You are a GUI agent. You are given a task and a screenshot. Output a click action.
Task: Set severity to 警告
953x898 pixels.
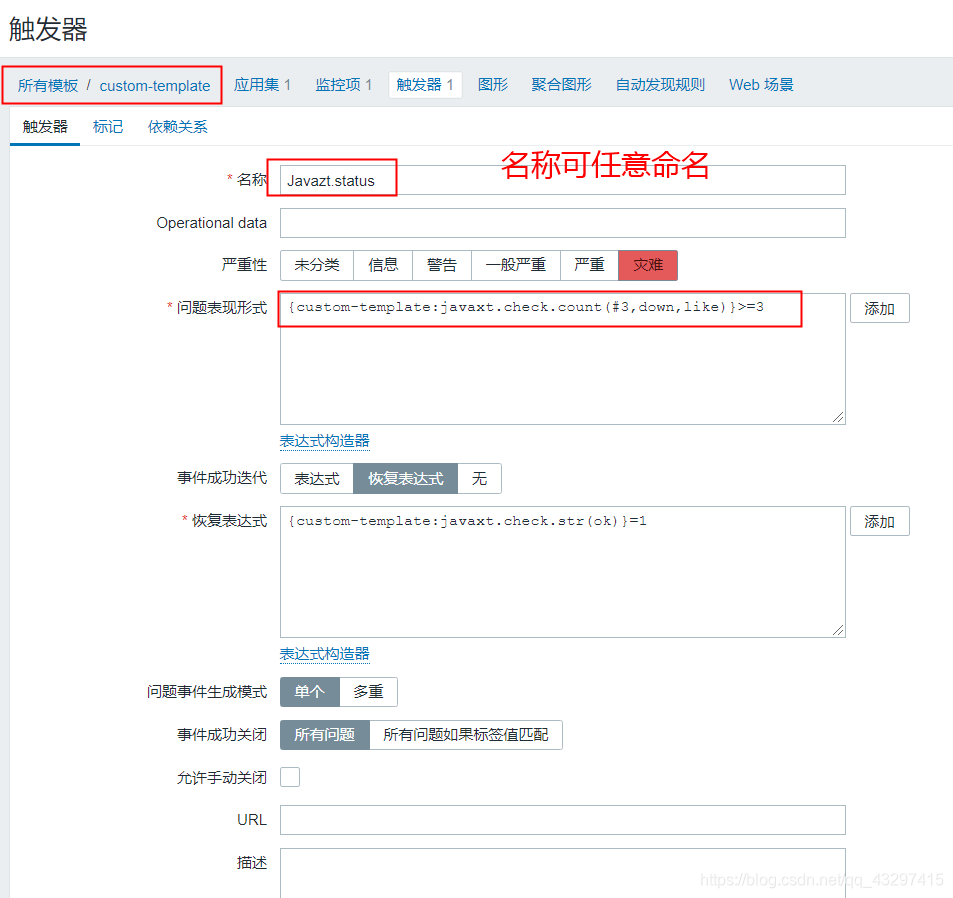tap(442, 265)
